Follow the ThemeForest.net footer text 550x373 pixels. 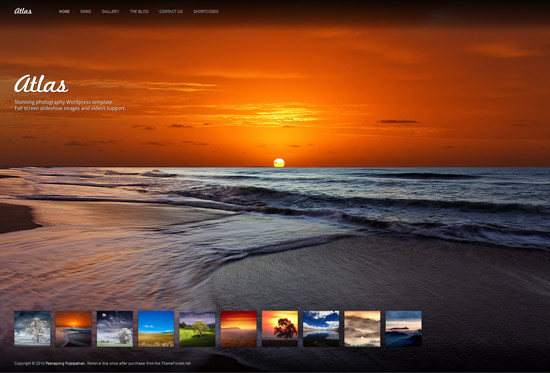tap(176, 364)
